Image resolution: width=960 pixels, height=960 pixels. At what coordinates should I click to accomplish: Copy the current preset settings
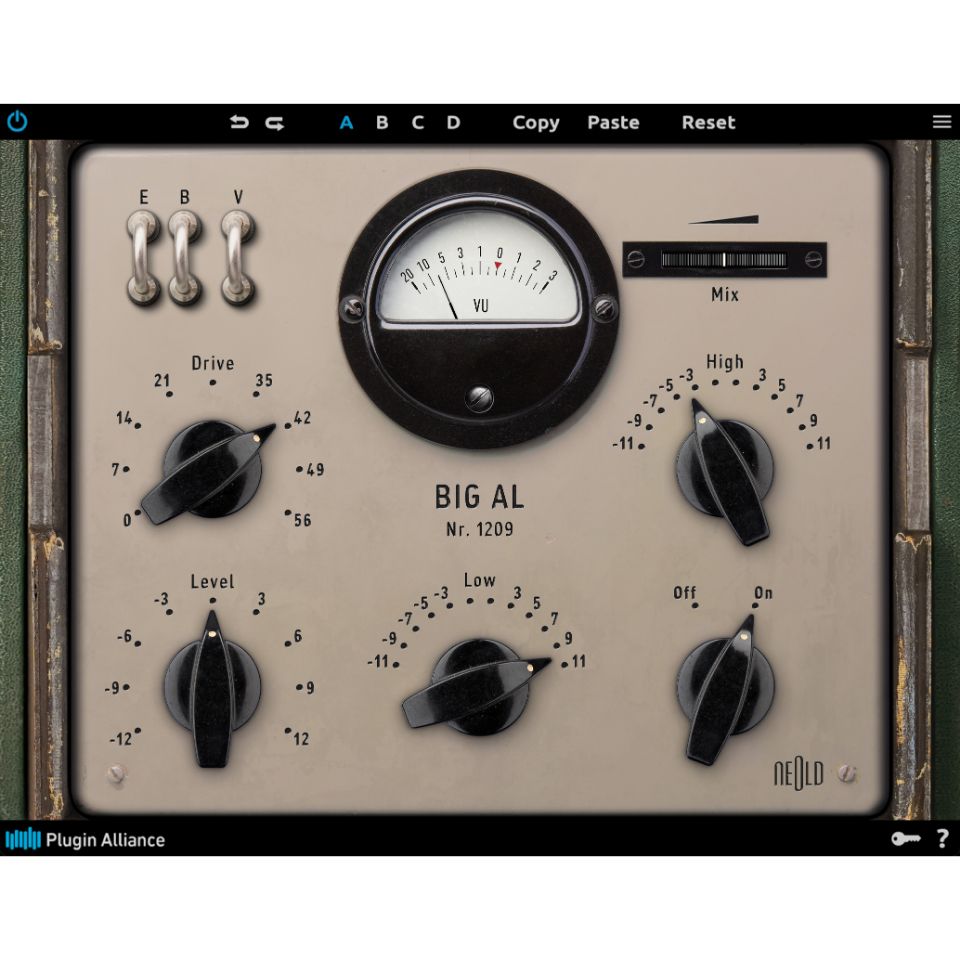tap(535, 122)
